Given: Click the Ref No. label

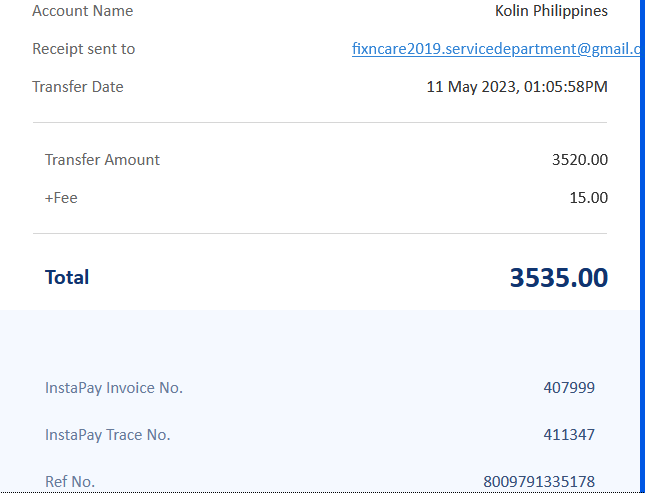Looking at the screenshot, I should 70,482.
